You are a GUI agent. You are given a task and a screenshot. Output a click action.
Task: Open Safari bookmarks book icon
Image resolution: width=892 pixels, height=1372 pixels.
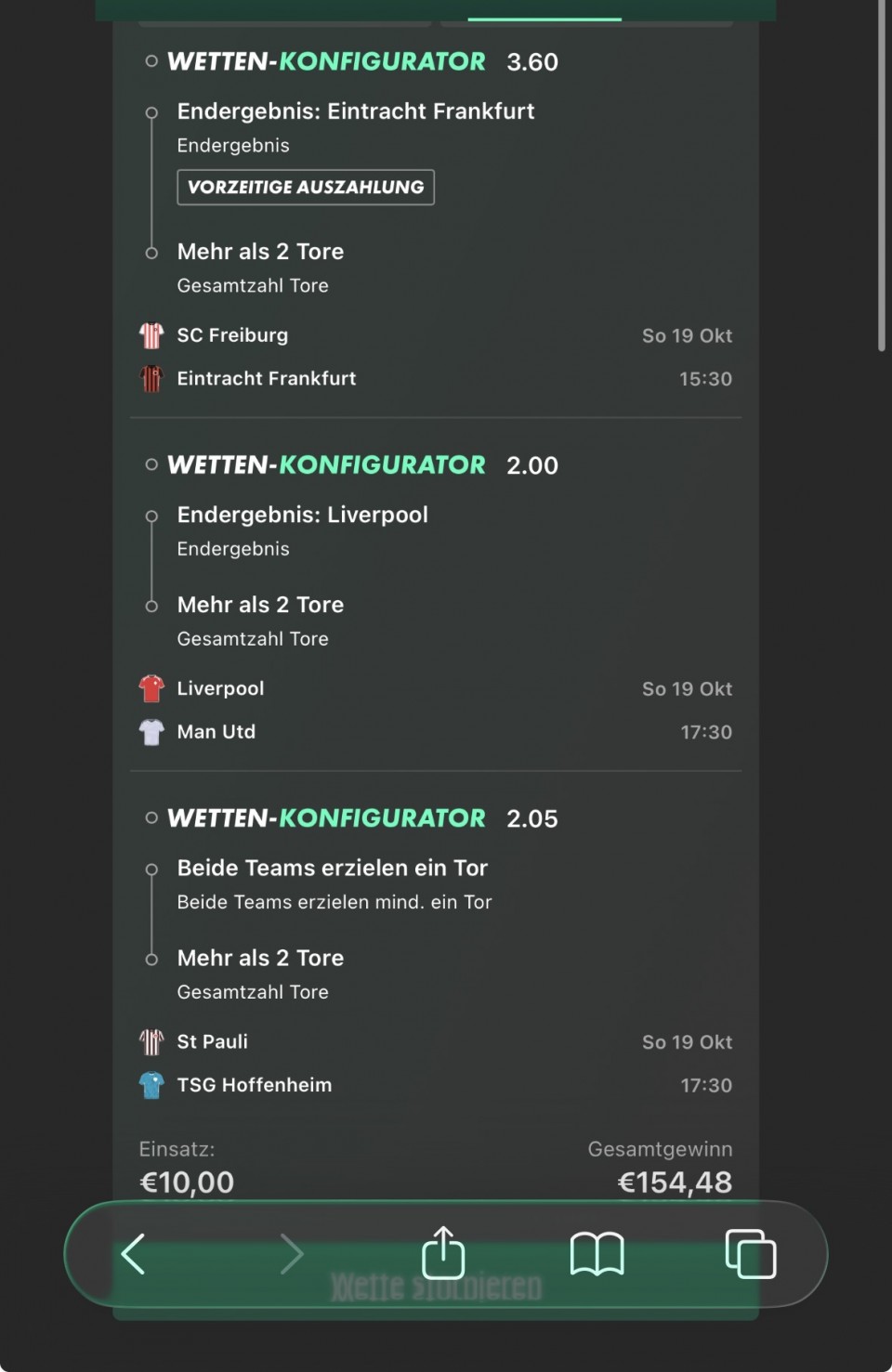pos(597,1254)
